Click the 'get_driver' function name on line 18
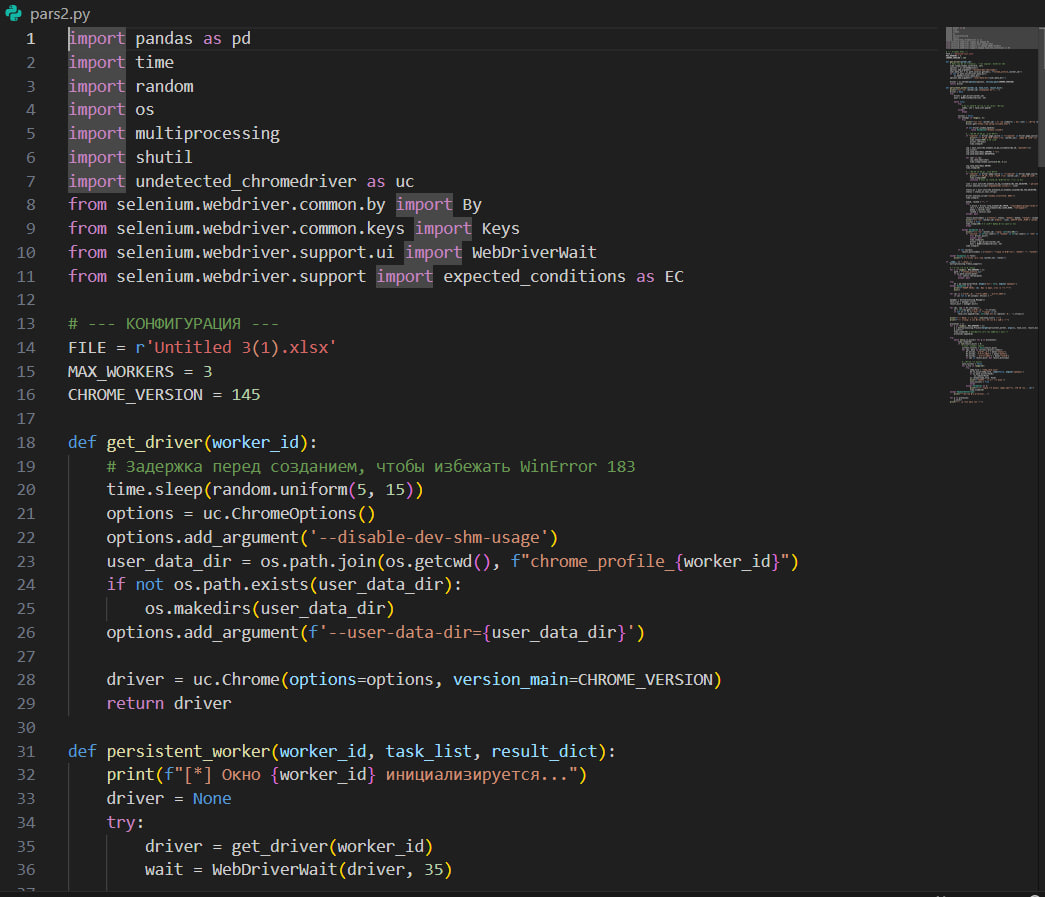The width and height of the screenshot is (1045, 897). (x=154, y=443)
